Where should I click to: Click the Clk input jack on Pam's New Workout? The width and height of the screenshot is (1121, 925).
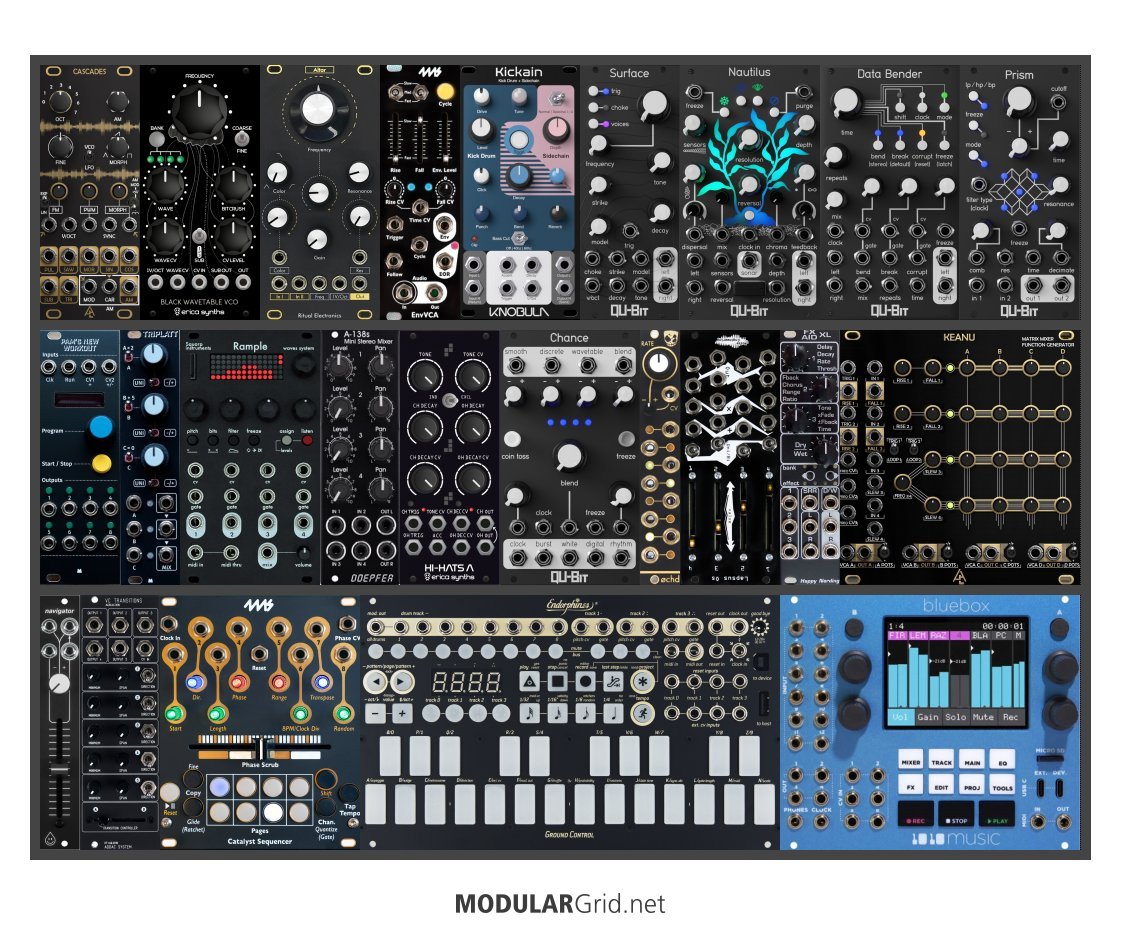point(49,367)
